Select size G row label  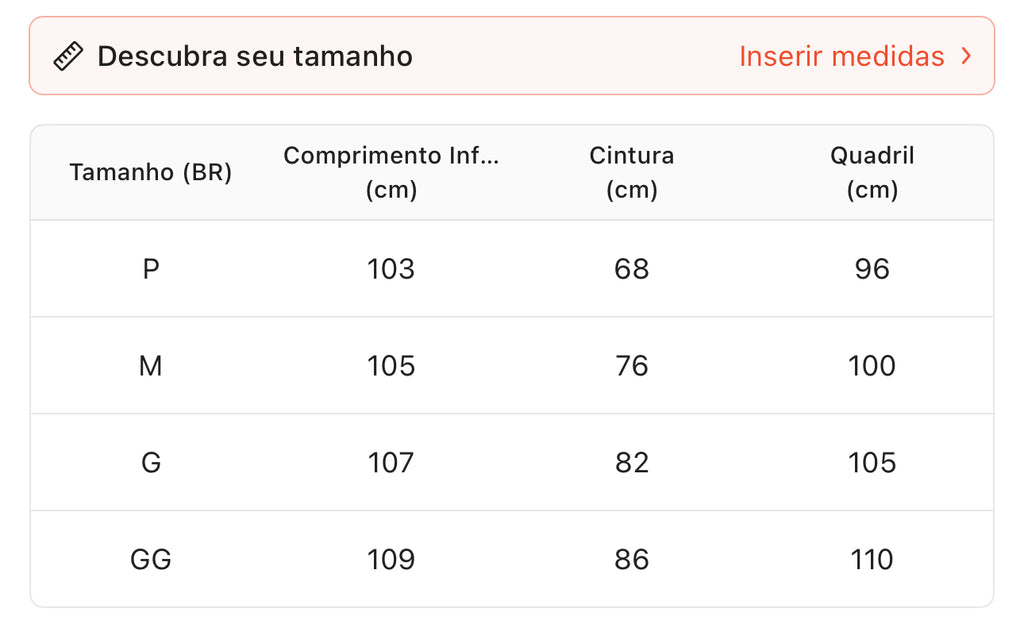pos(151,463)
